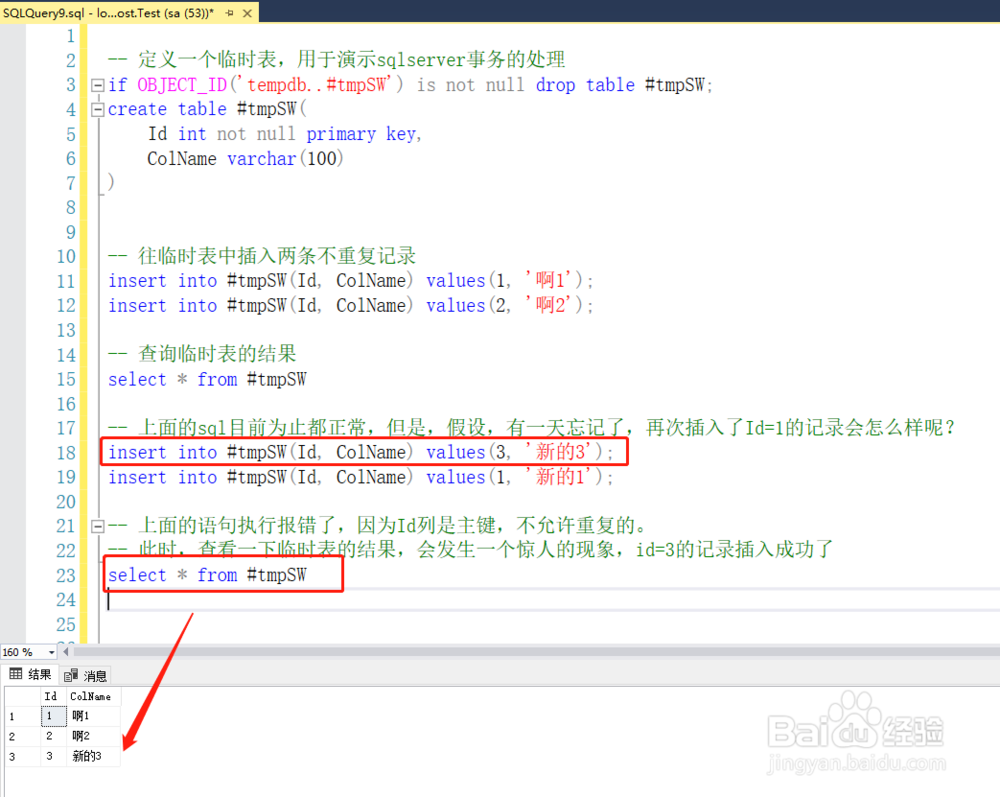Click the left arrow of the horizontal scrollbar

[x=66, y=651]
